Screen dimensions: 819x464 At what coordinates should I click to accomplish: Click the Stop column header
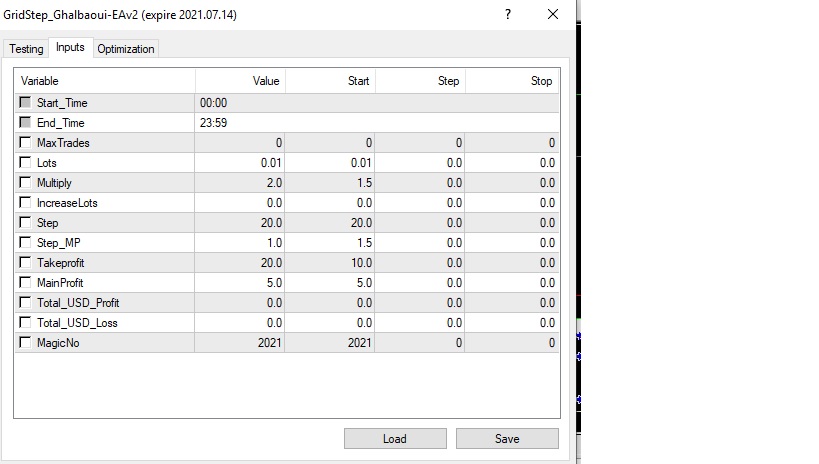(x=510, y=81)
